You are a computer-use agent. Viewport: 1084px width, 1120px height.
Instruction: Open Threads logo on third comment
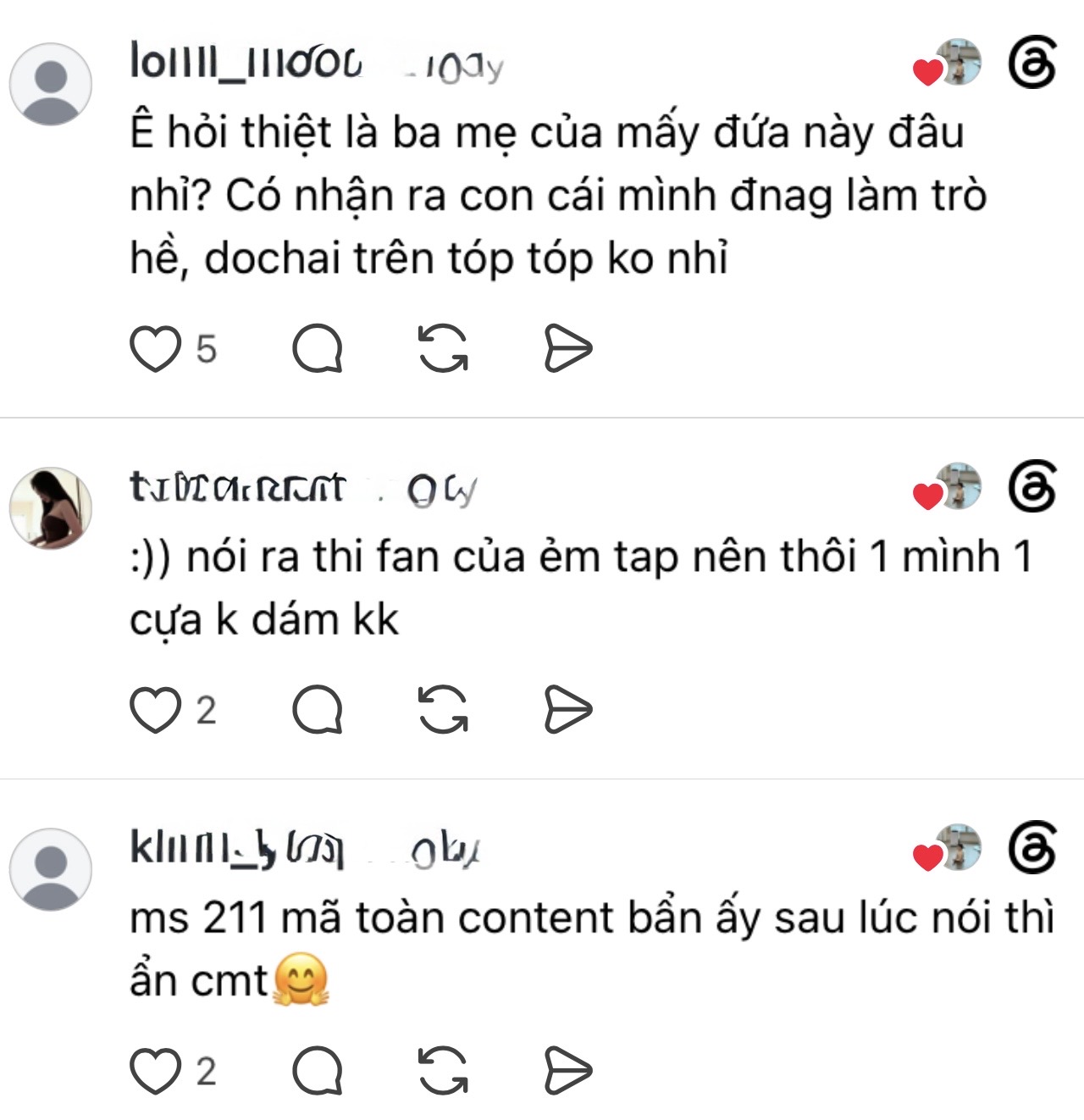click(1033, 848)
